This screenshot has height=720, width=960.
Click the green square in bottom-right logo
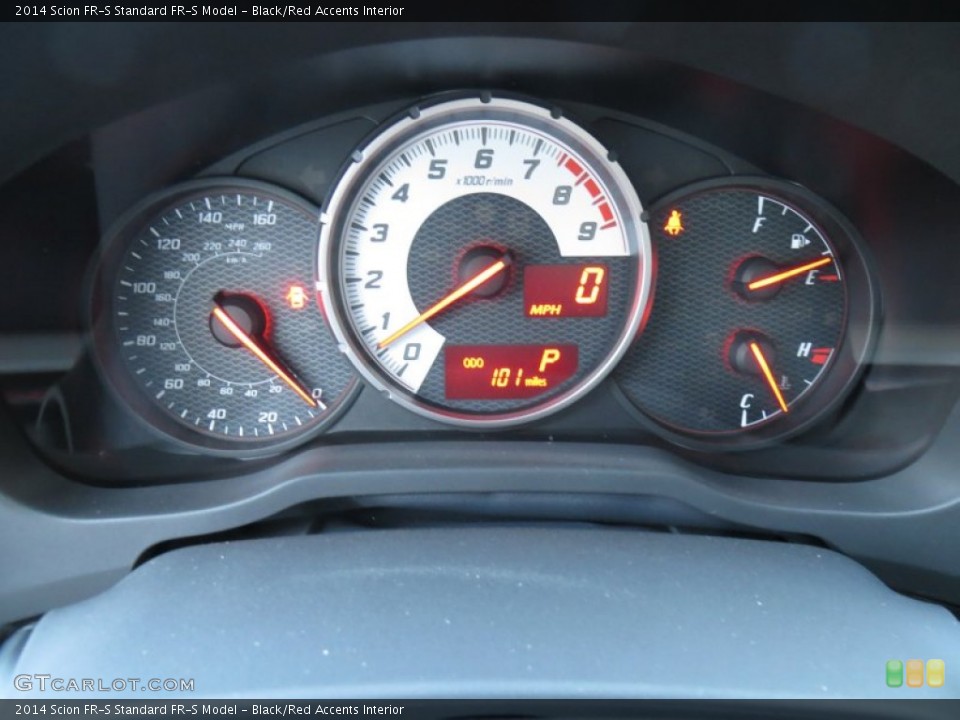tap(894, 673)
